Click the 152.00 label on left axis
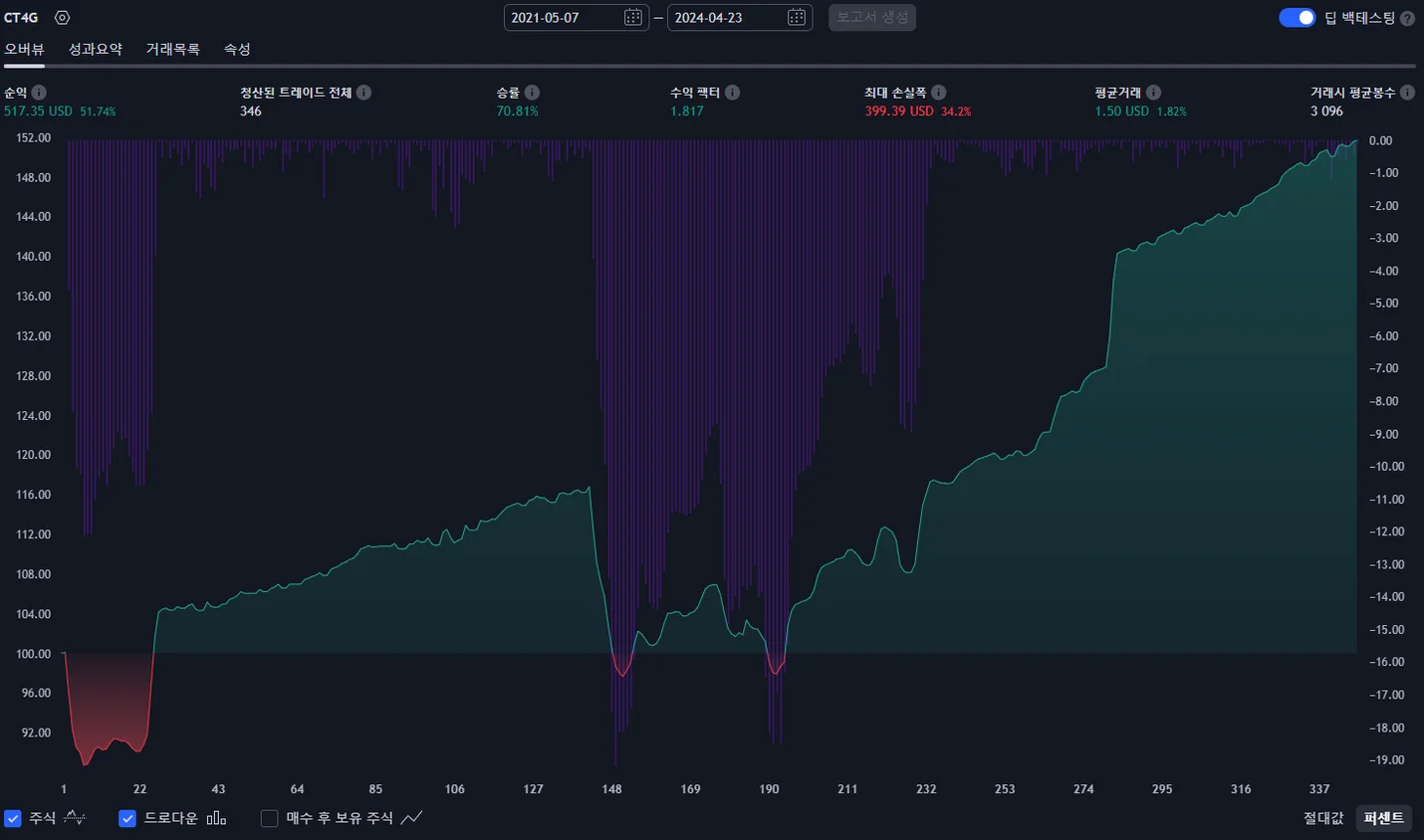Viewport: 1424px width, 840px height. pyautogui.click(x=34, y=138)
